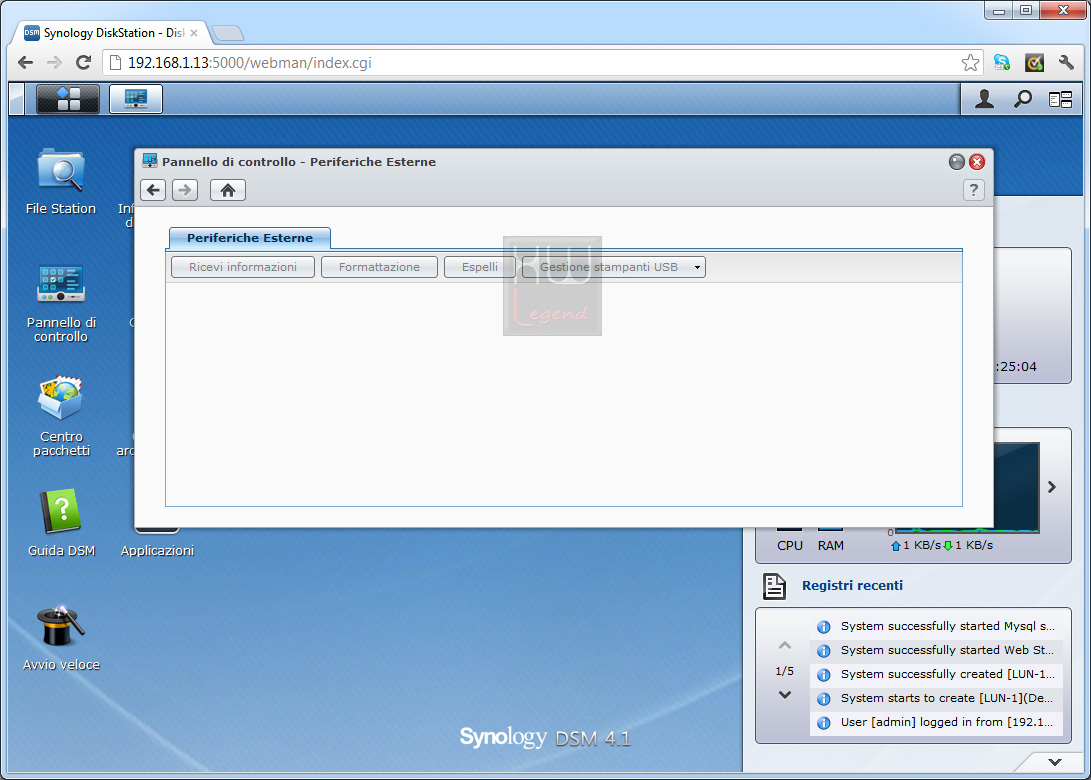Launch Centro pacchetti desktop icon
This screenshot has height=780, width=1091.
[61, 417]
